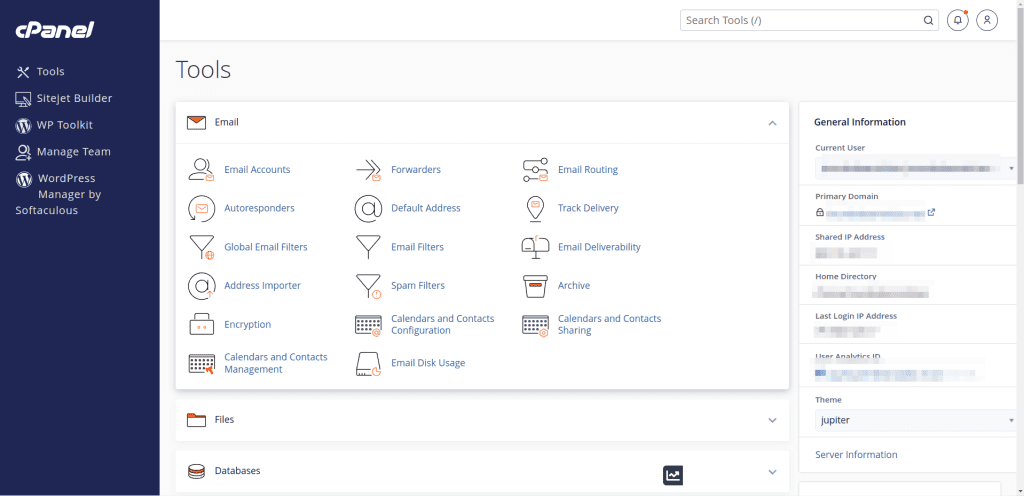This screenshot has width=1024, height=496.
Task: Open the Track Delivery link
Action: coord(588,208)
